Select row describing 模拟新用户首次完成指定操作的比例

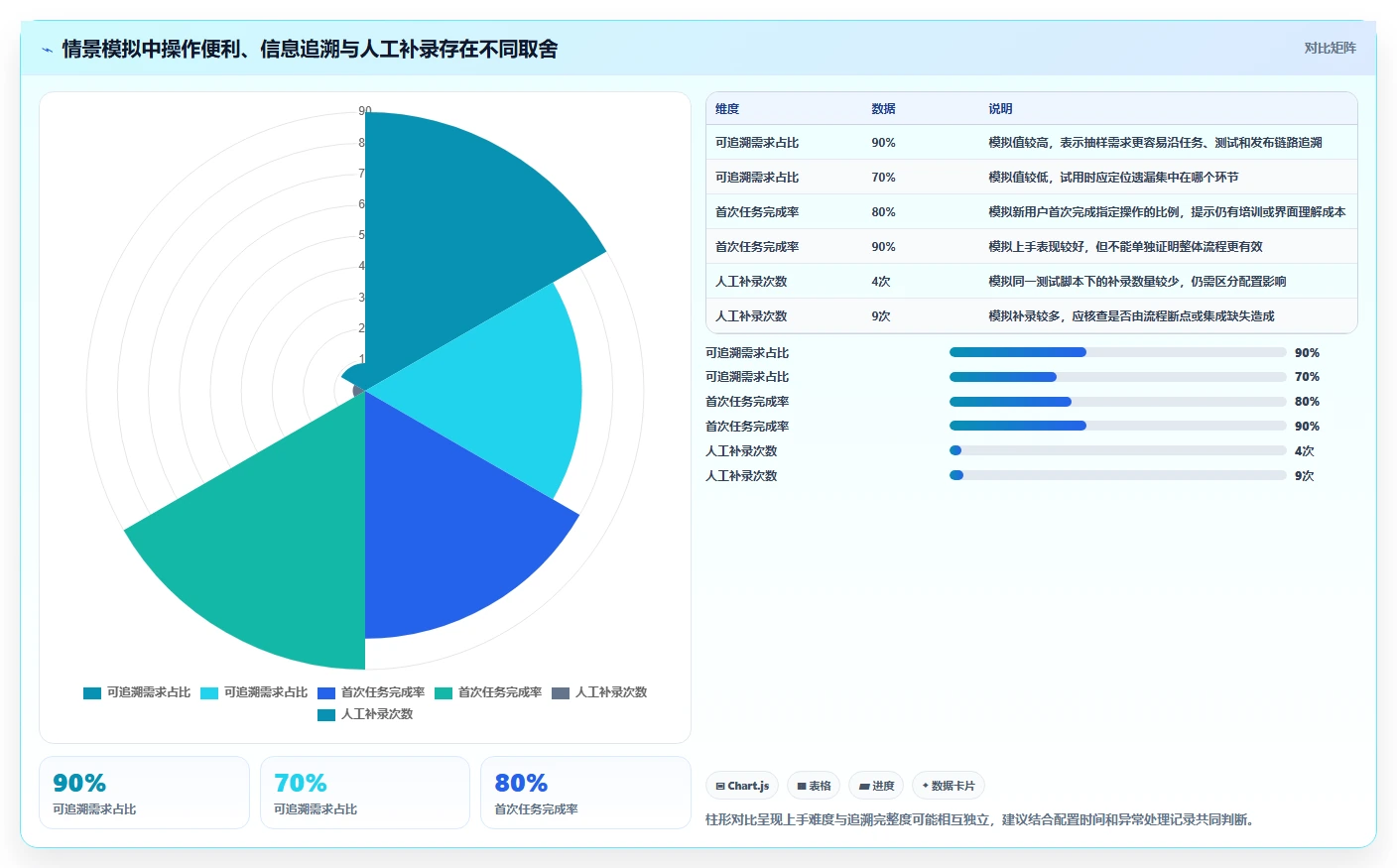[x=1031, y=211]
